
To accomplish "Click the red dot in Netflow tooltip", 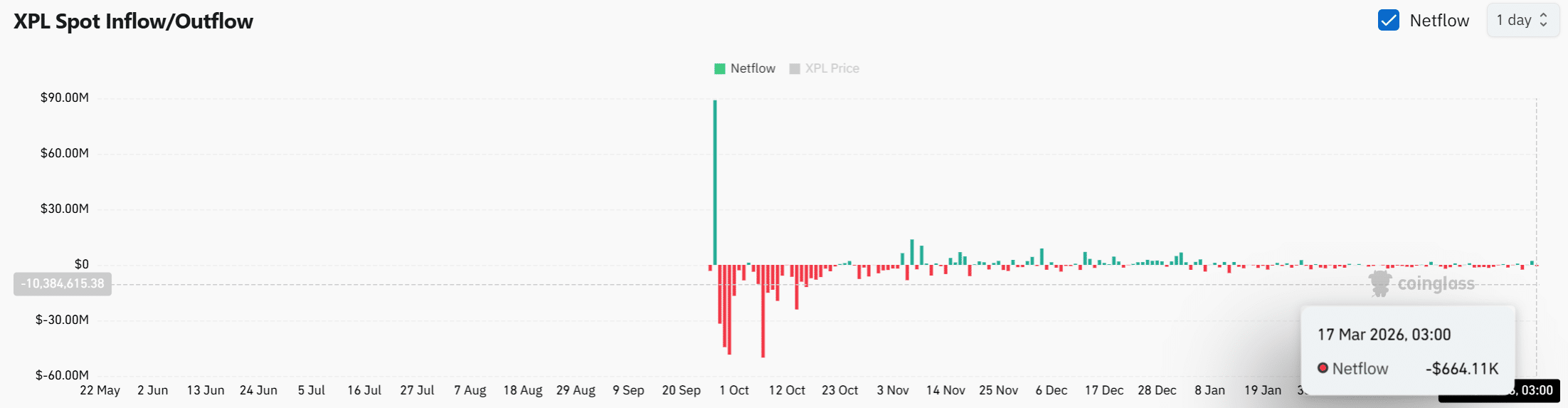I will [1323, 368].
